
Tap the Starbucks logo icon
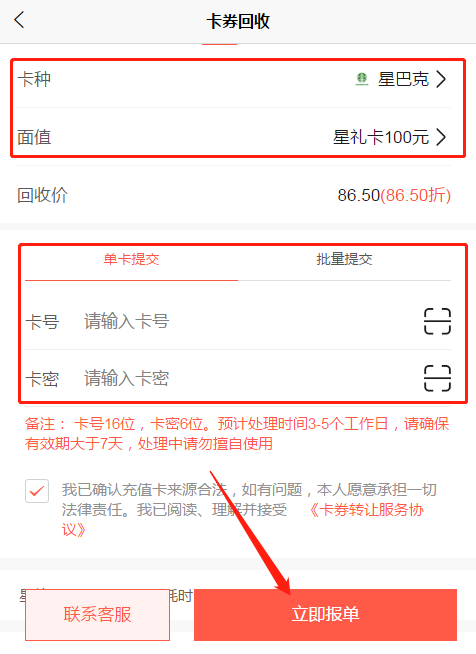tap(362, 79)
